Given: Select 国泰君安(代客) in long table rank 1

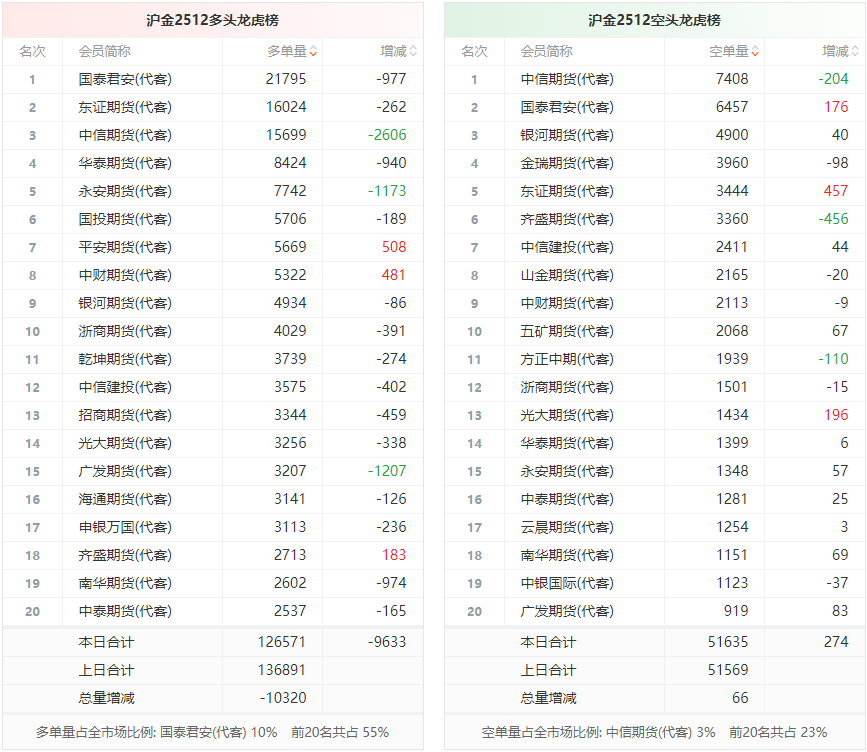Looking at the screenshot, I should [125, 79].
